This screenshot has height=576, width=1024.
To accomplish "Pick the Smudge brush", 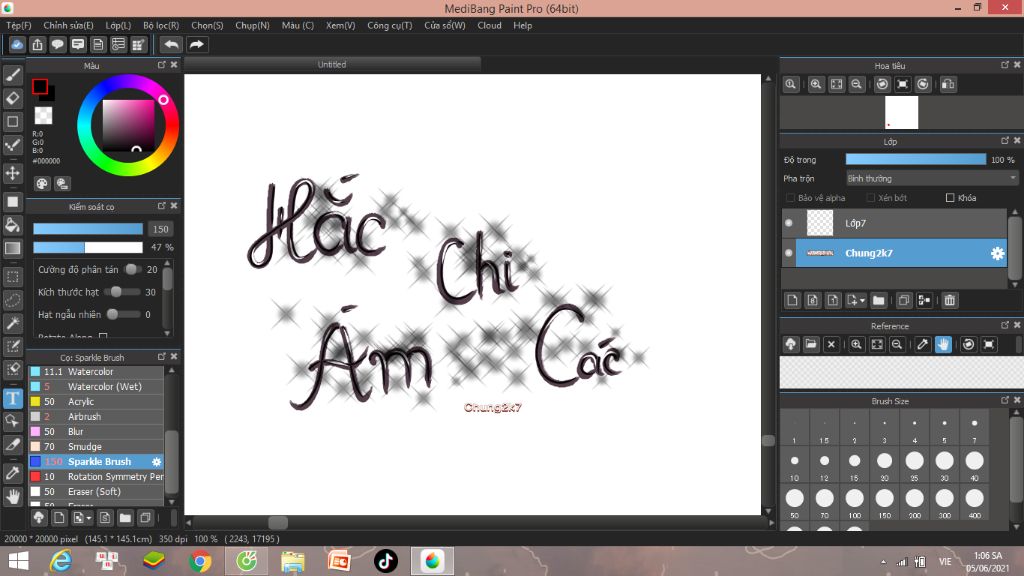I will [96, 447].
